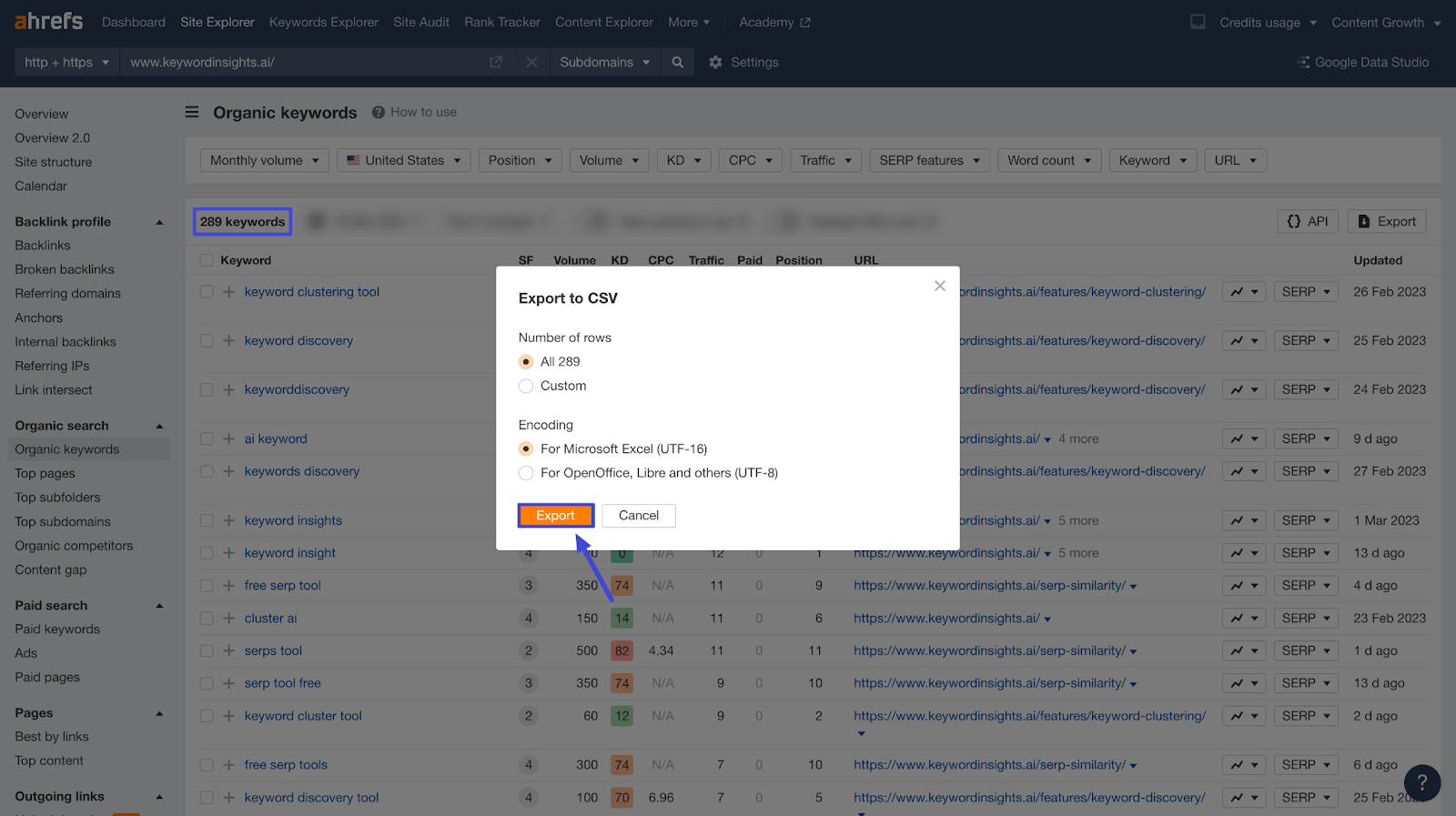Open Backlinks in the sidebar
Image resolution: width=1456 pixels, height=816 pixels.
(x=43, y=246)
